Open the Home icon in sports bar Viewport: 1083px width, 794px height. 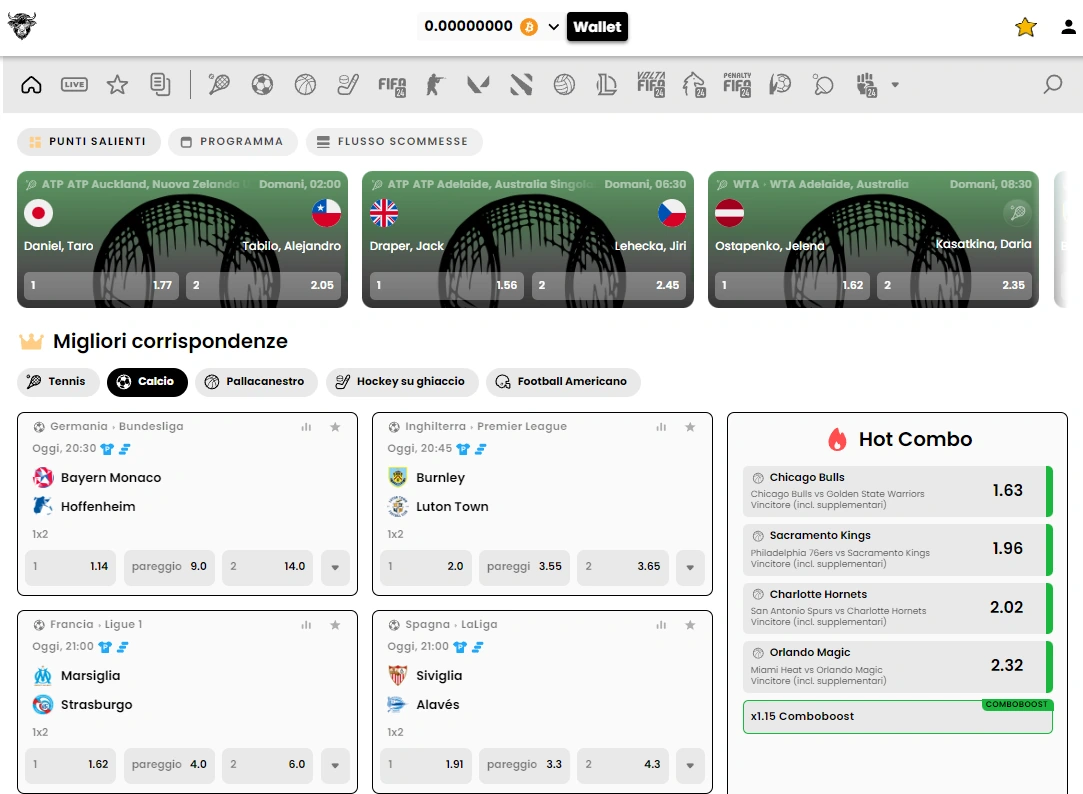point(31,85)
